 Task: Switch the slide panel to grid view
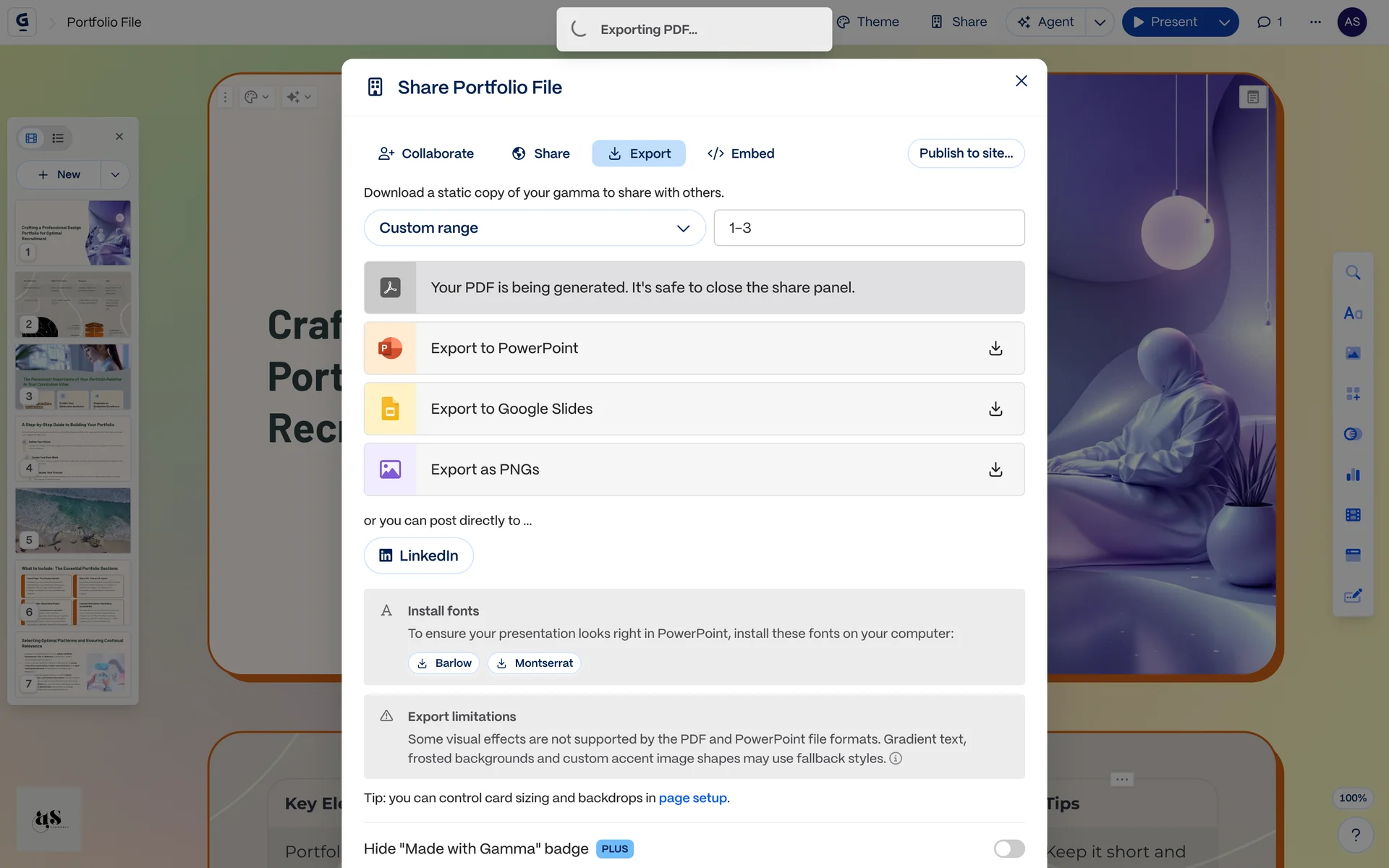(31, 138)
